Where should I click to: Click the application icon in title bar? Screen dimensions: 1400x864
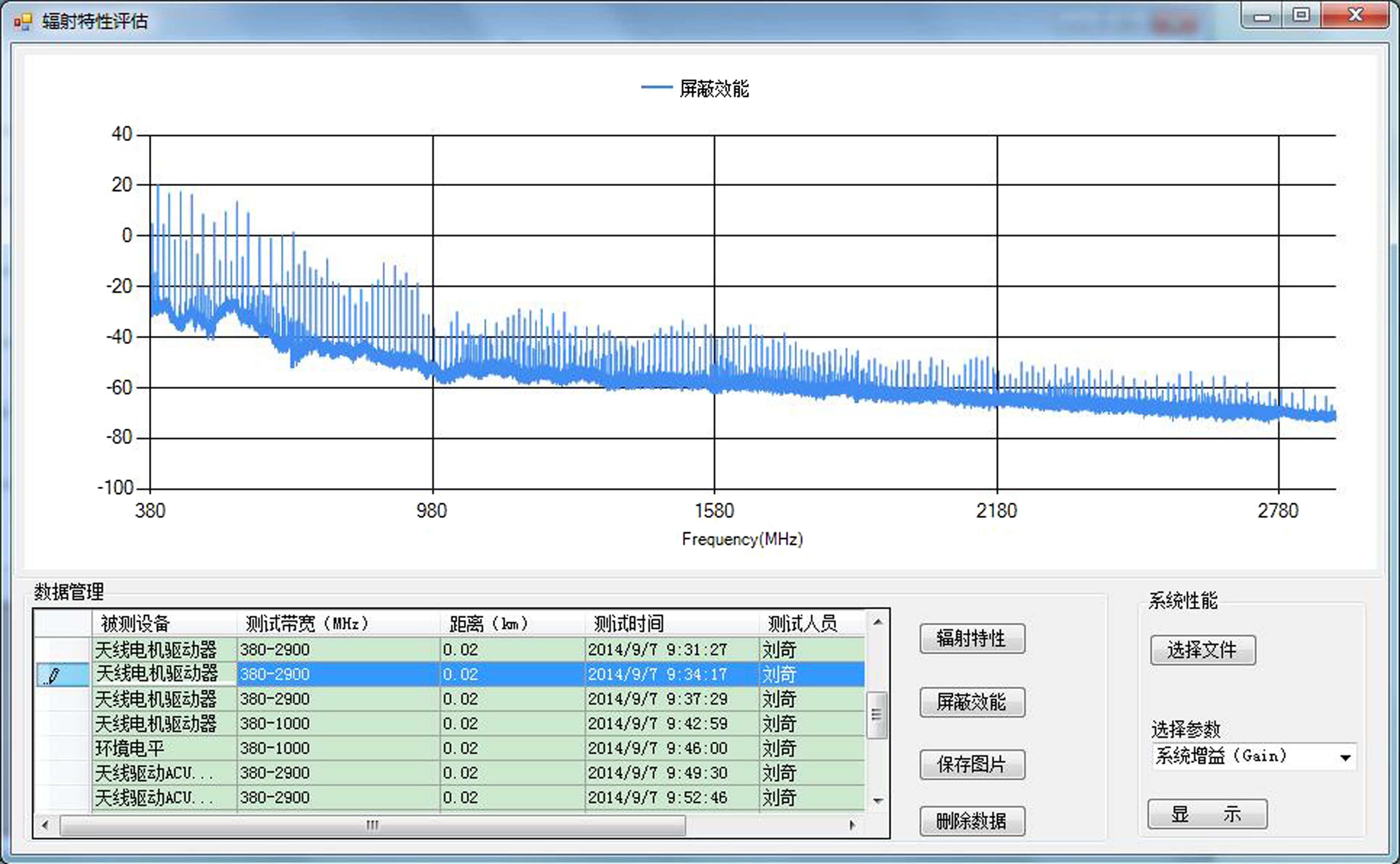[22, 22]
